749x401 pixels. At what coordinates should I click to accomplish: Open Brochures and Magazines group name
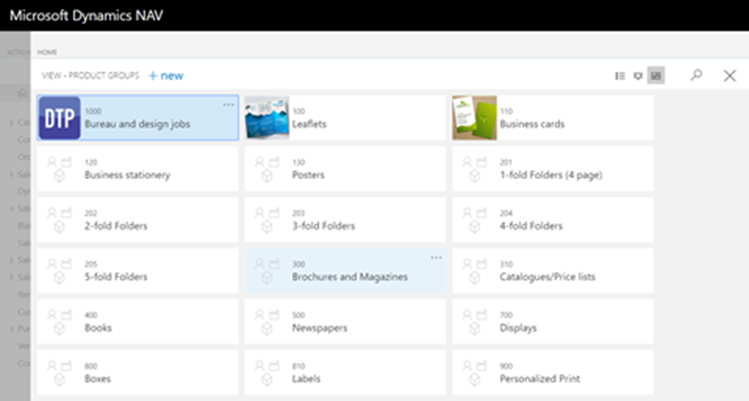[350, 277]
